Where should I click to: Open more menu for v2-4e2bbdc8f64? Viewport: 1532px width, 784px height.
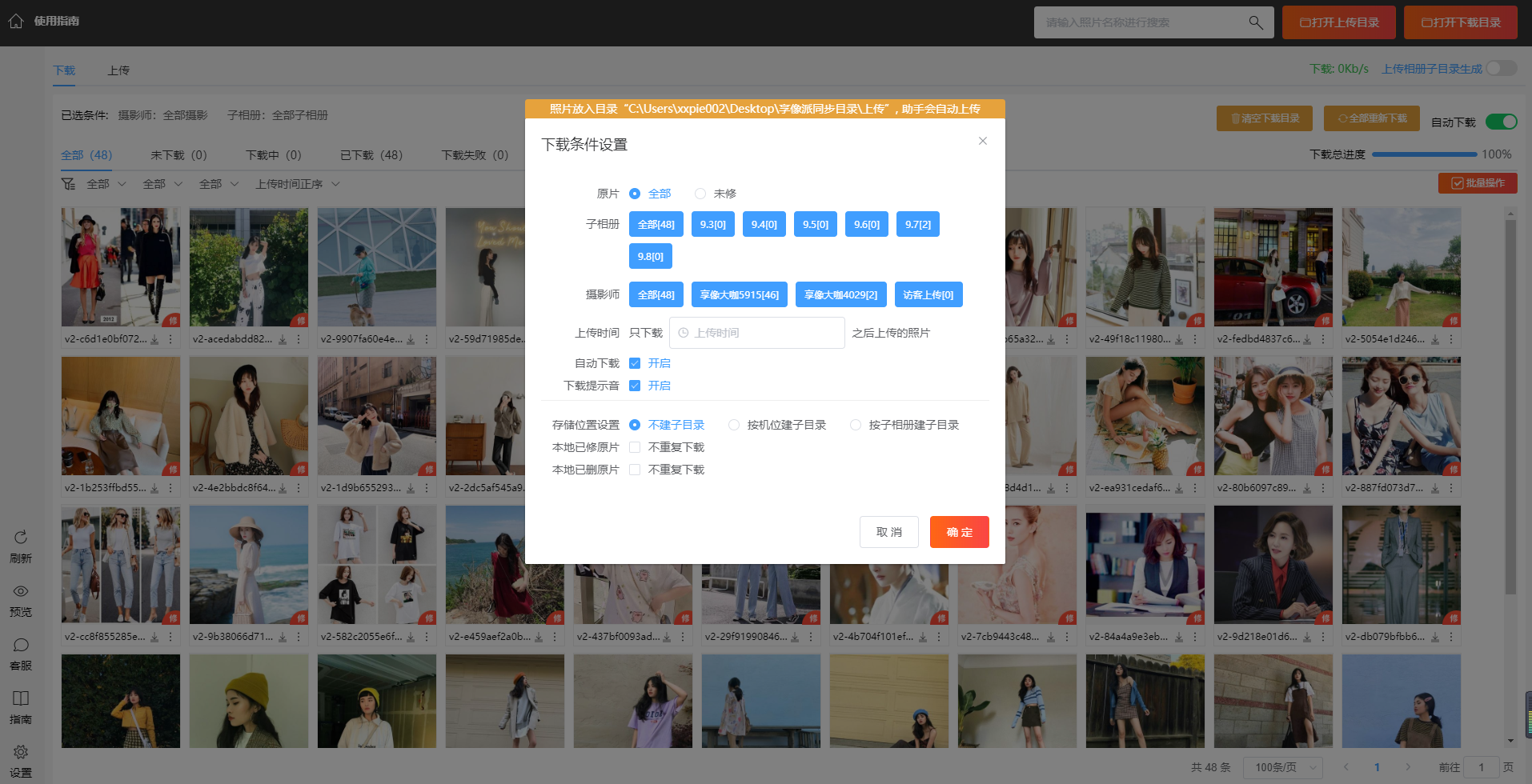299,488
